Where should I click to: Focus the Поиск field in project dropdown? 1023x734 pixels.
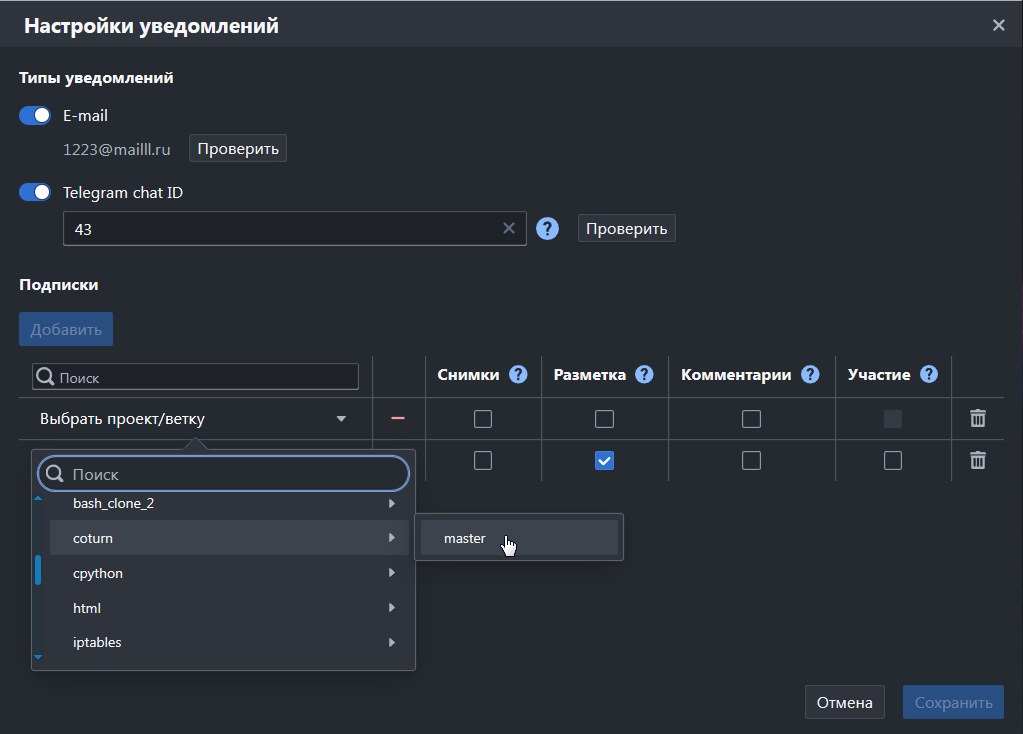tap(224, 474)
